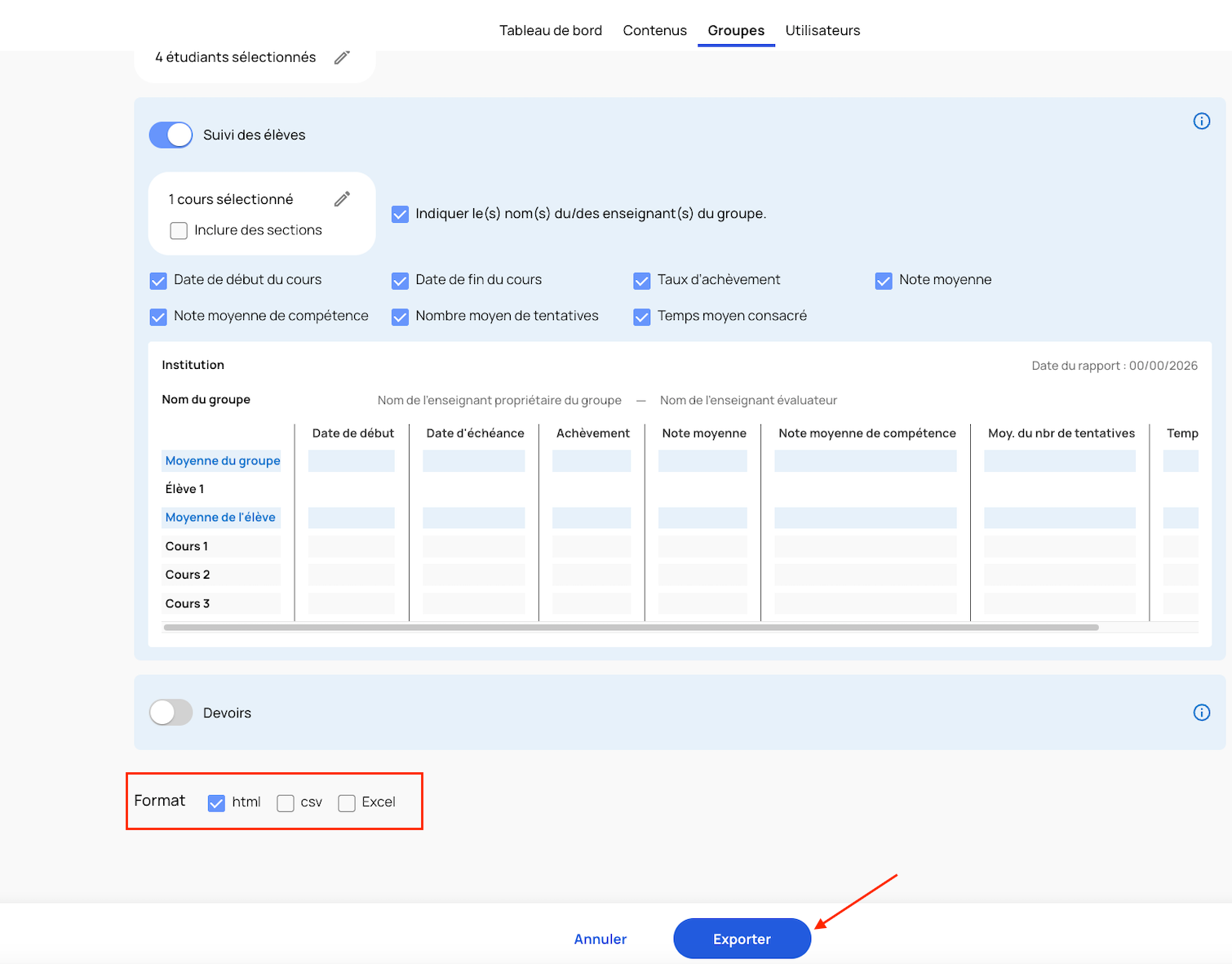
Task: Uncheck teacher names indication checkbox
Action: click(400, 215)
